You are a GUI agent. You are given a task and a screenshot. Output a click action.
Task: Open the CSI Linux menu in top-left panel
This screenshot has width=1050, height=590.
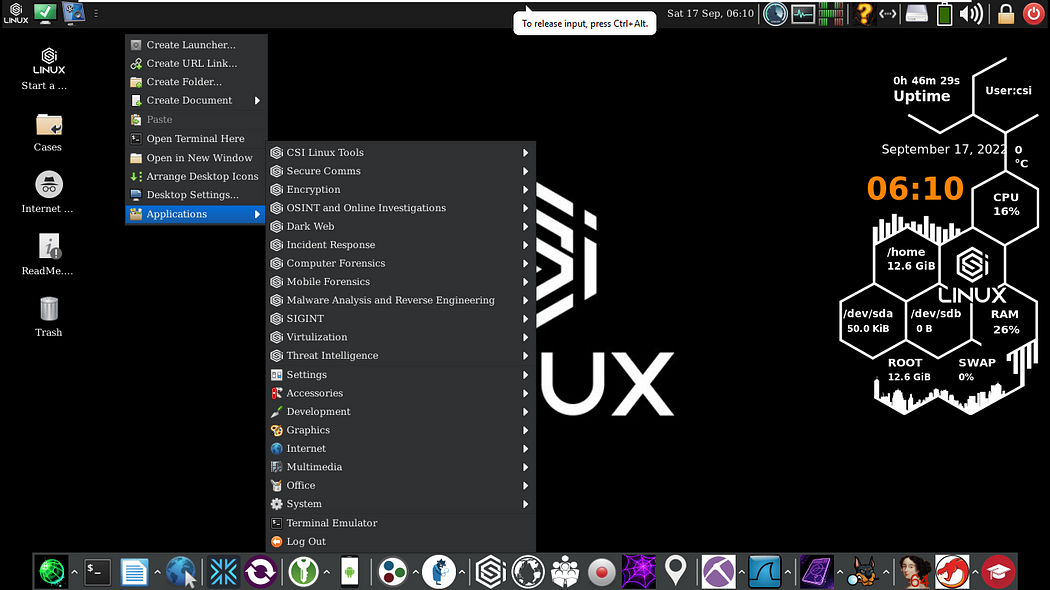15,13
